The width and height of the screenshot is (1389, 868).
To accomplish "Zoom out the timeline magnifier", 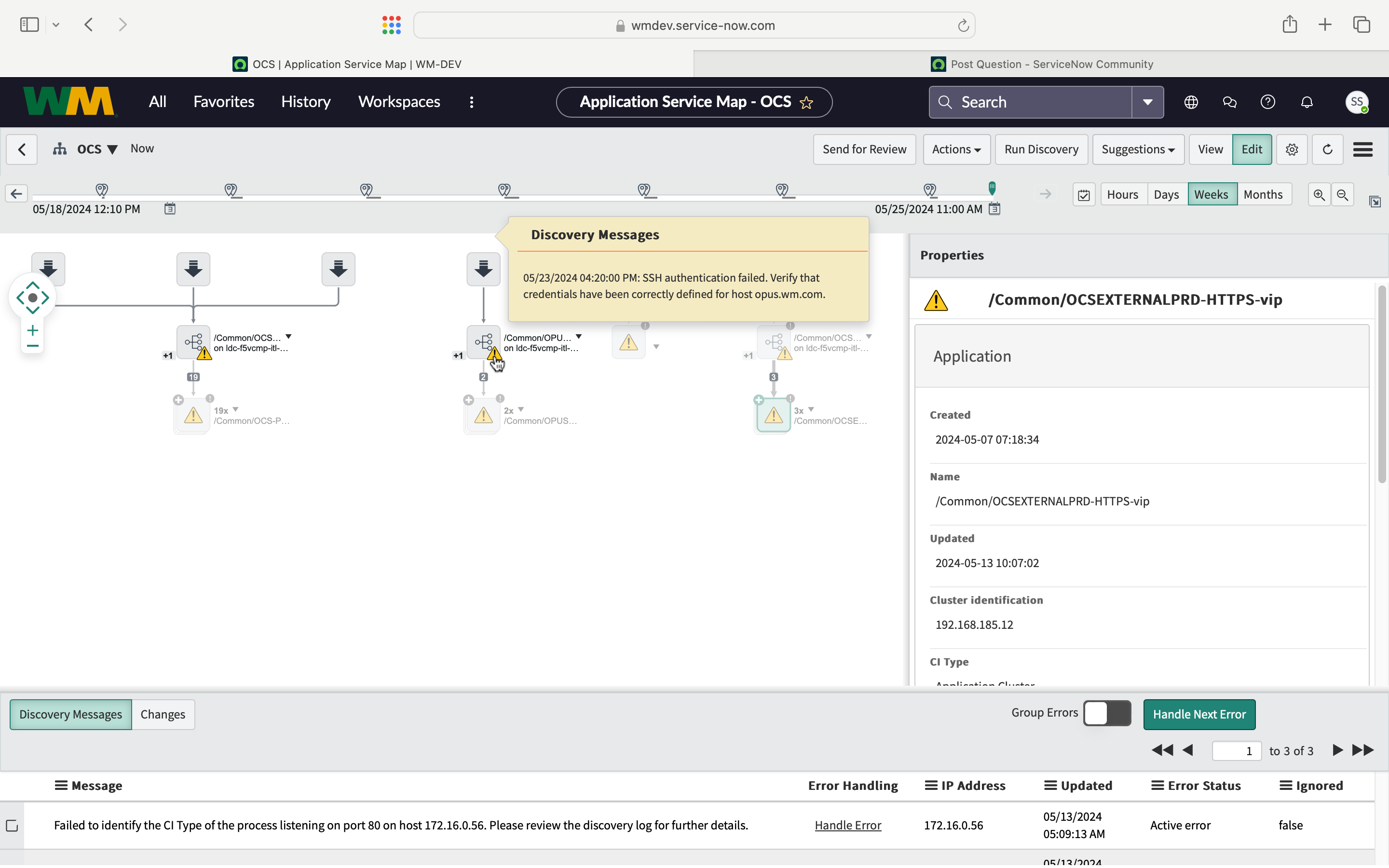I will tap(1343, 195).
